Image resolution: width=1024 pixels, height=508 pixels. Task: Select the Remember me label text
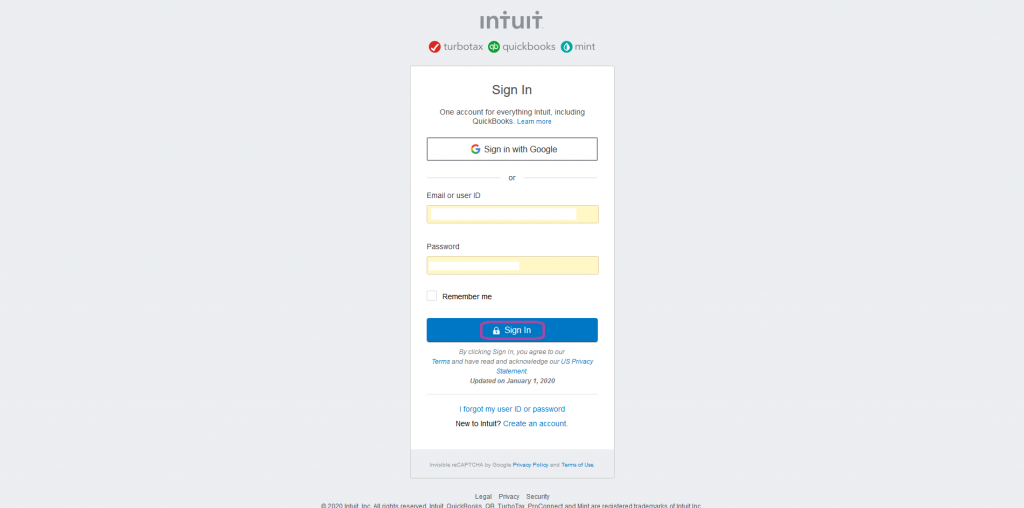coord(467,296)
